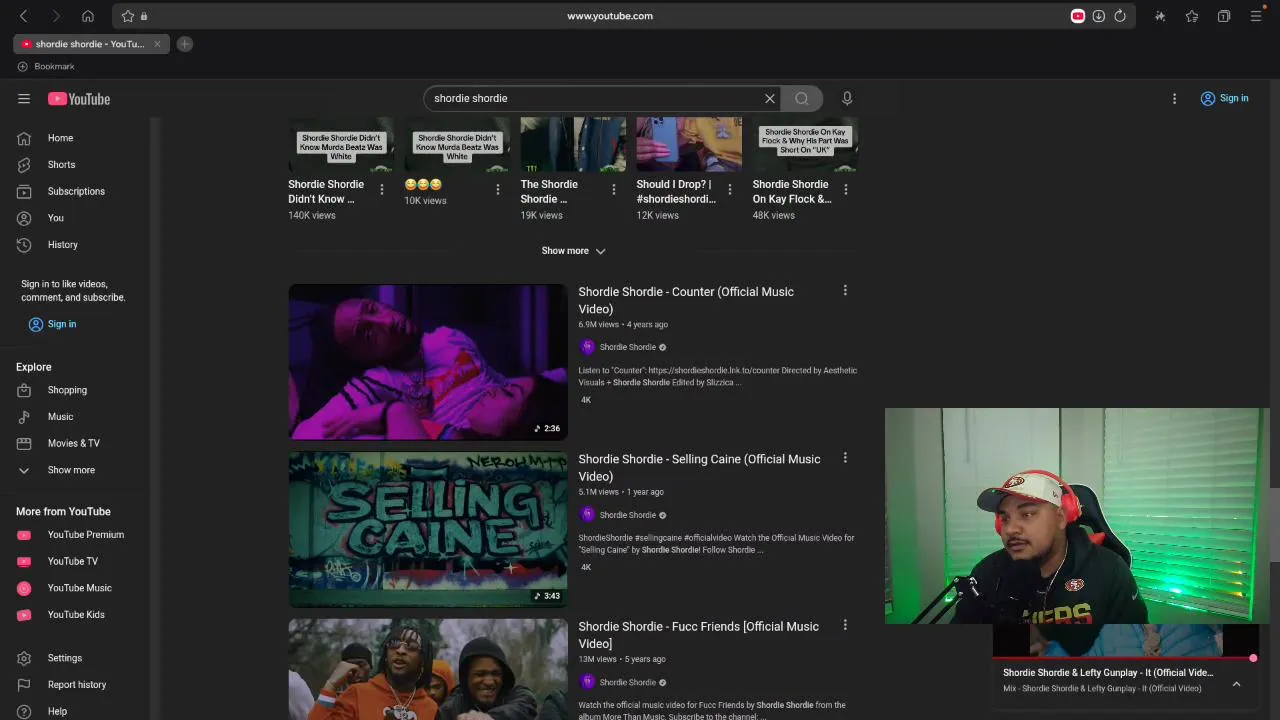Open options for the emoji-titled short

click(498, 190)
